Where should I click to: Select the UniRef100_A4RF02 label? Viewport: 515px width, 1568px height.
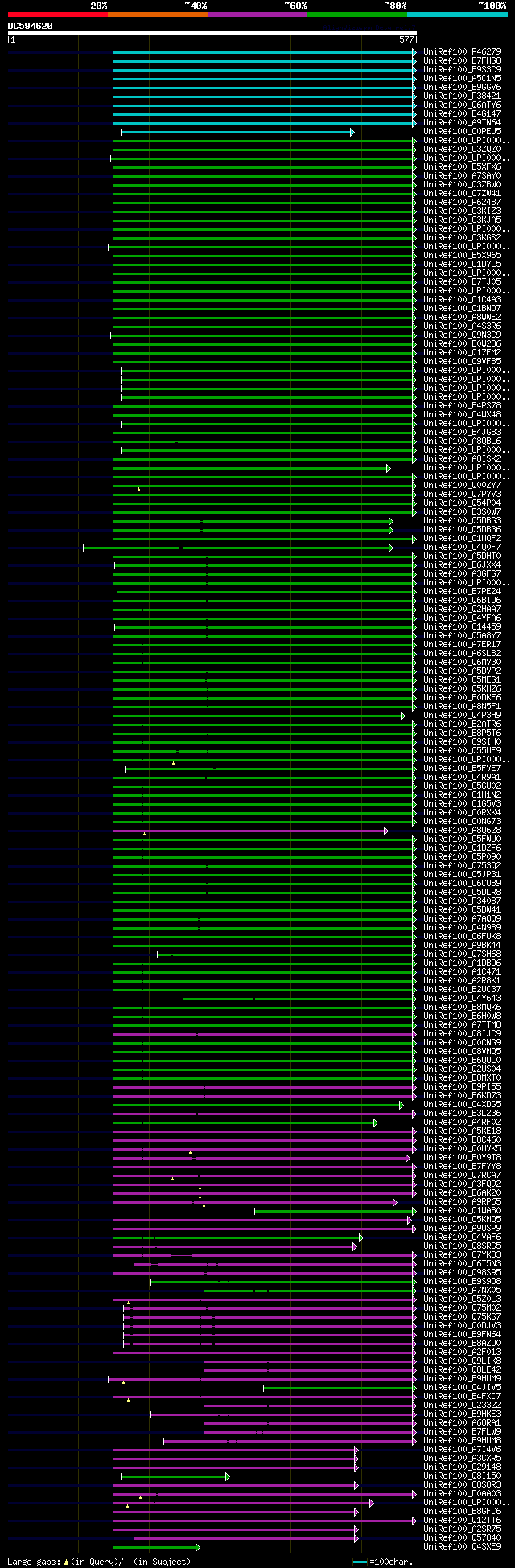coord(462,1122)
